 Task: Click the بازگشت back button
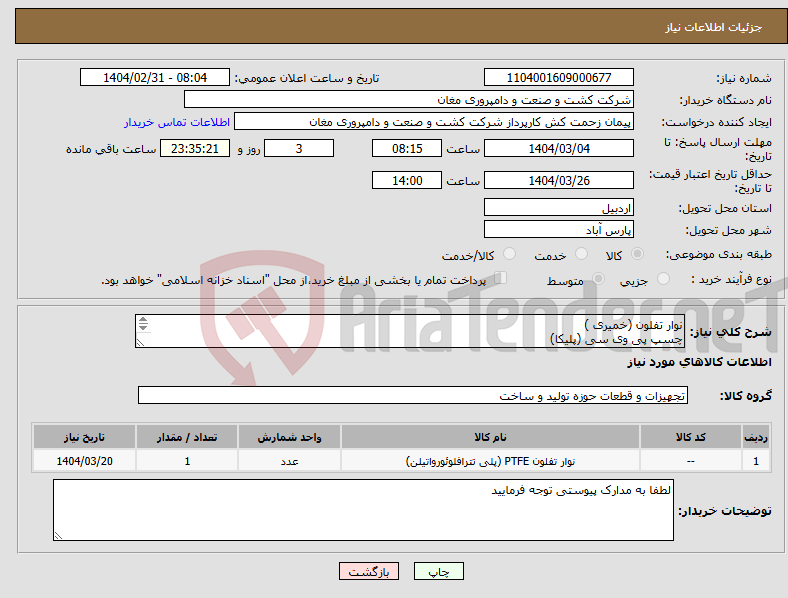pos(369,571)
